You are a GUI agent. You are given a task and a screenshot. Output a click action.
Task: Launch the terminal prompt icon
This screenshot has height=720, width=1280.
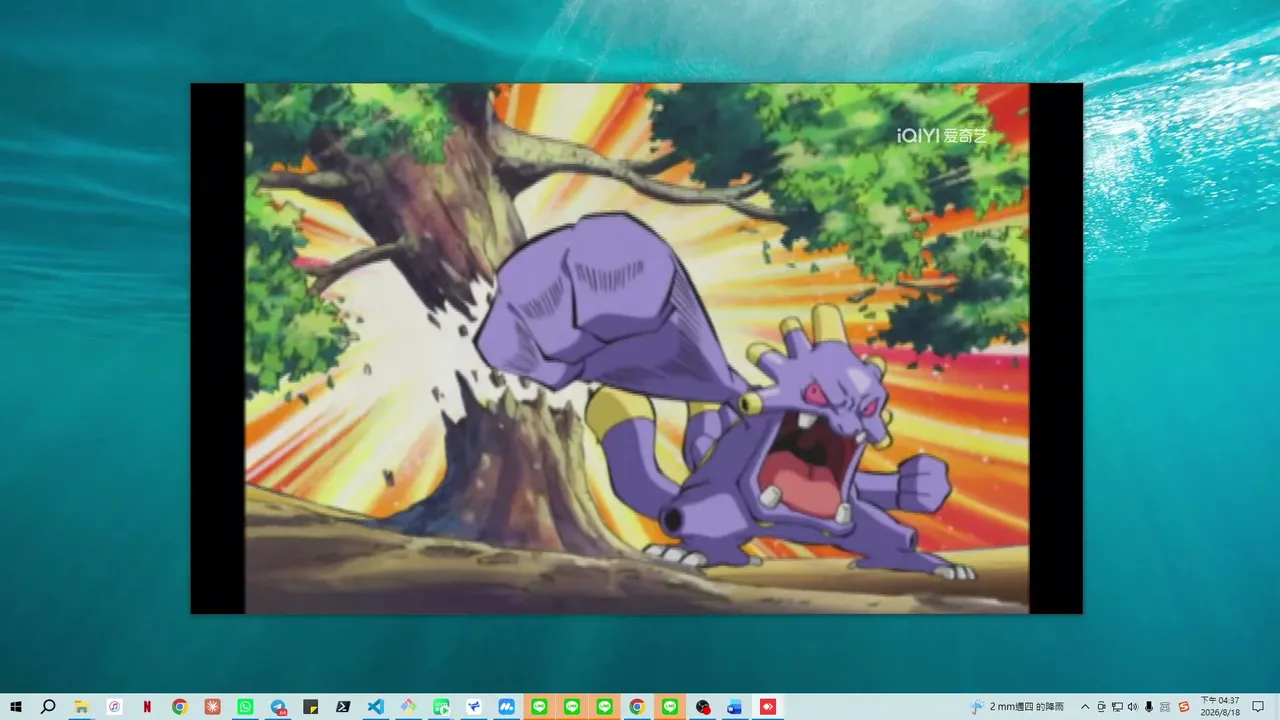pos(343,706)
